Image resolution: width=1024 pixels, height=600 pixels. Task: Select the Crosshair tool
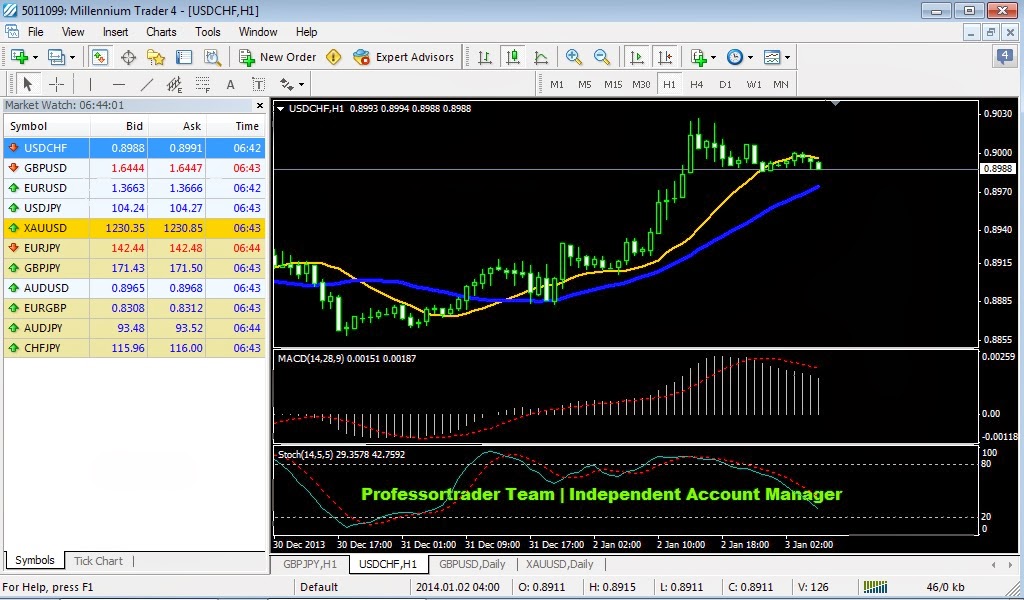(x=56, y=84)
